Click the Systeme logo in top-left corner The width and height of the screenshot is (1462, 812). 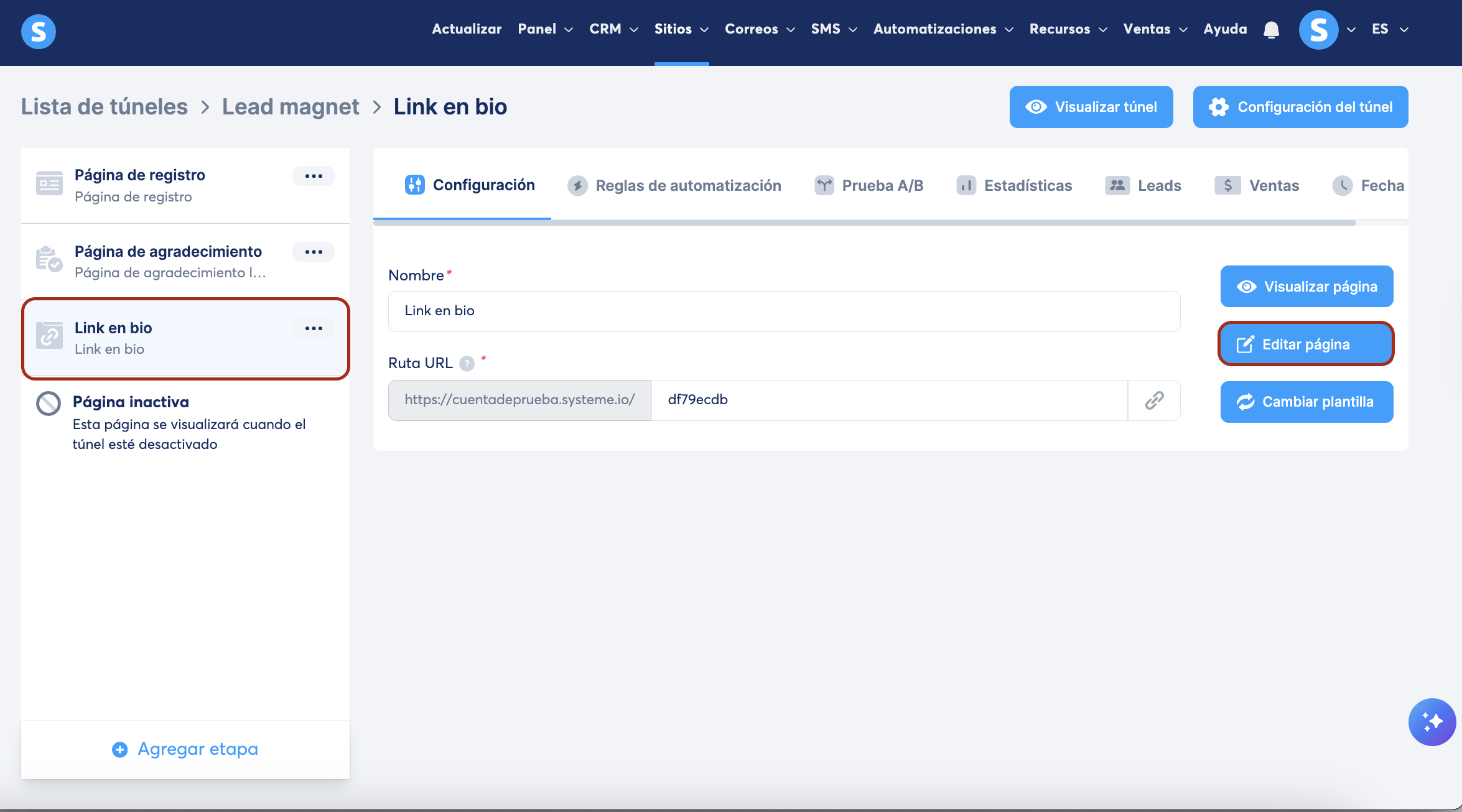39,31
